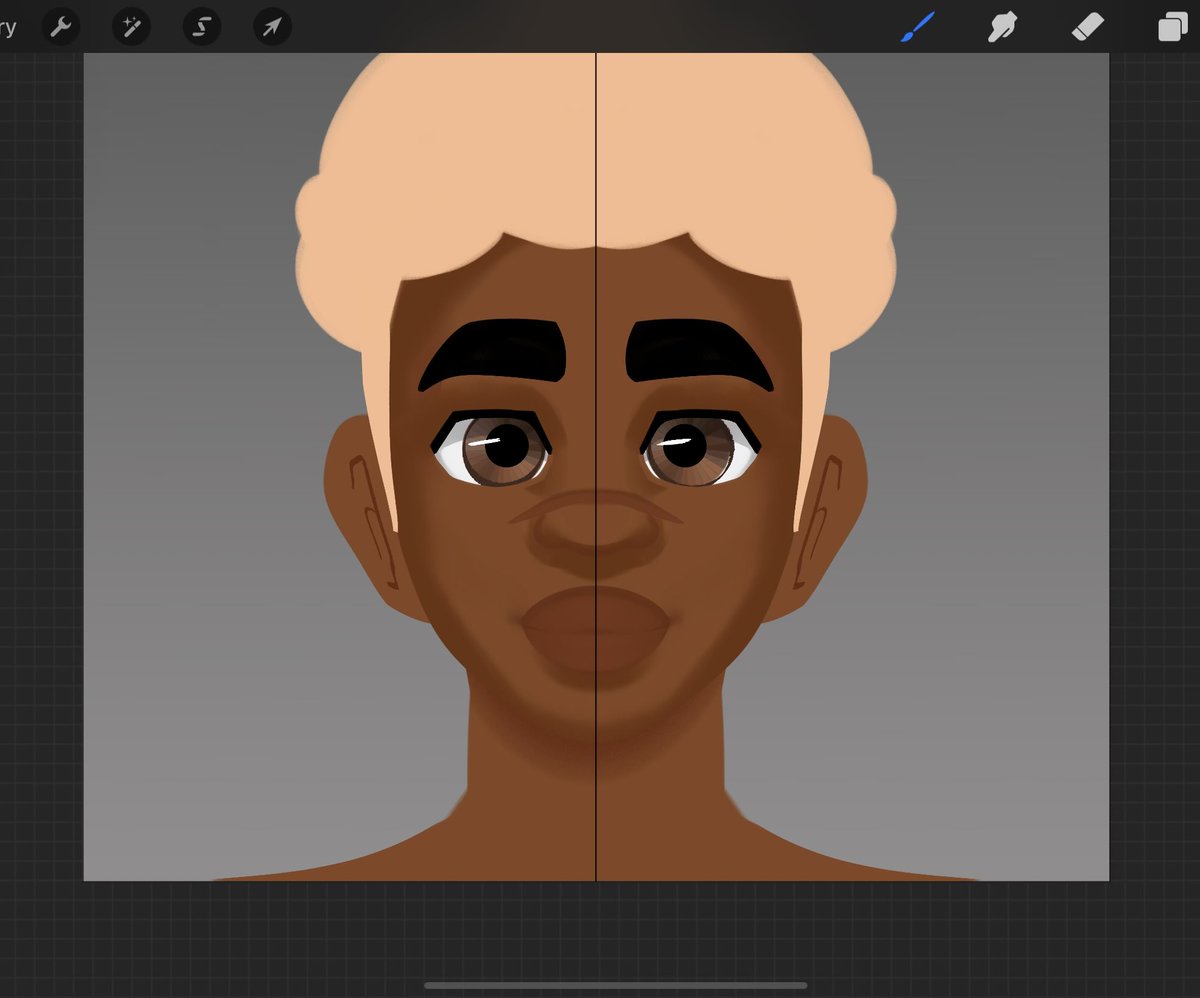
Task: Select the Smudge finger tool
Action: click(1002, 27)
